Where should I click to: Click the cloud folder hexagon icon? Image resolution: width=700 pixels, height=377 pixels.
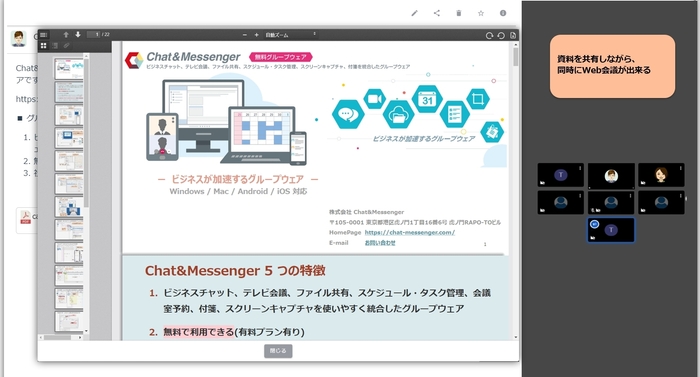pyautogui.click(x=398, y=114)
